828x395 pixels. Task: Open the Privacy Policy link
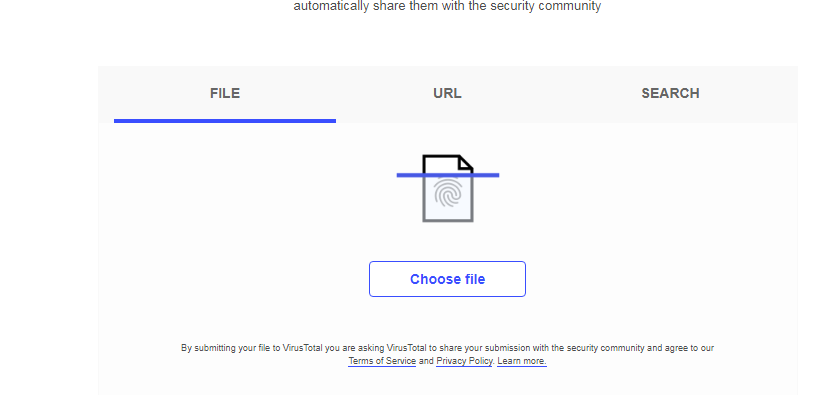coord(464,361)
